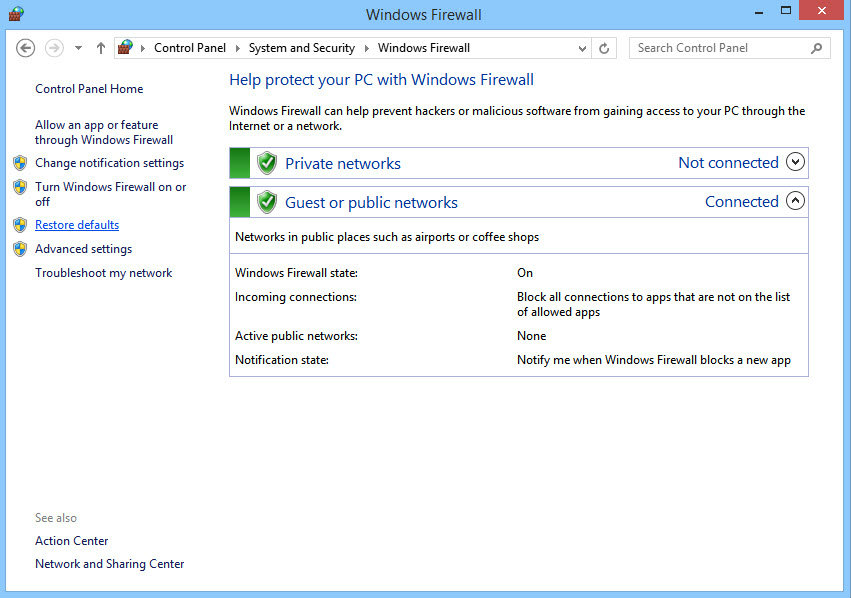This screenshot has width=851, height=598.
Task: Focus the Search Control Panel box
Action: point(729,48)
